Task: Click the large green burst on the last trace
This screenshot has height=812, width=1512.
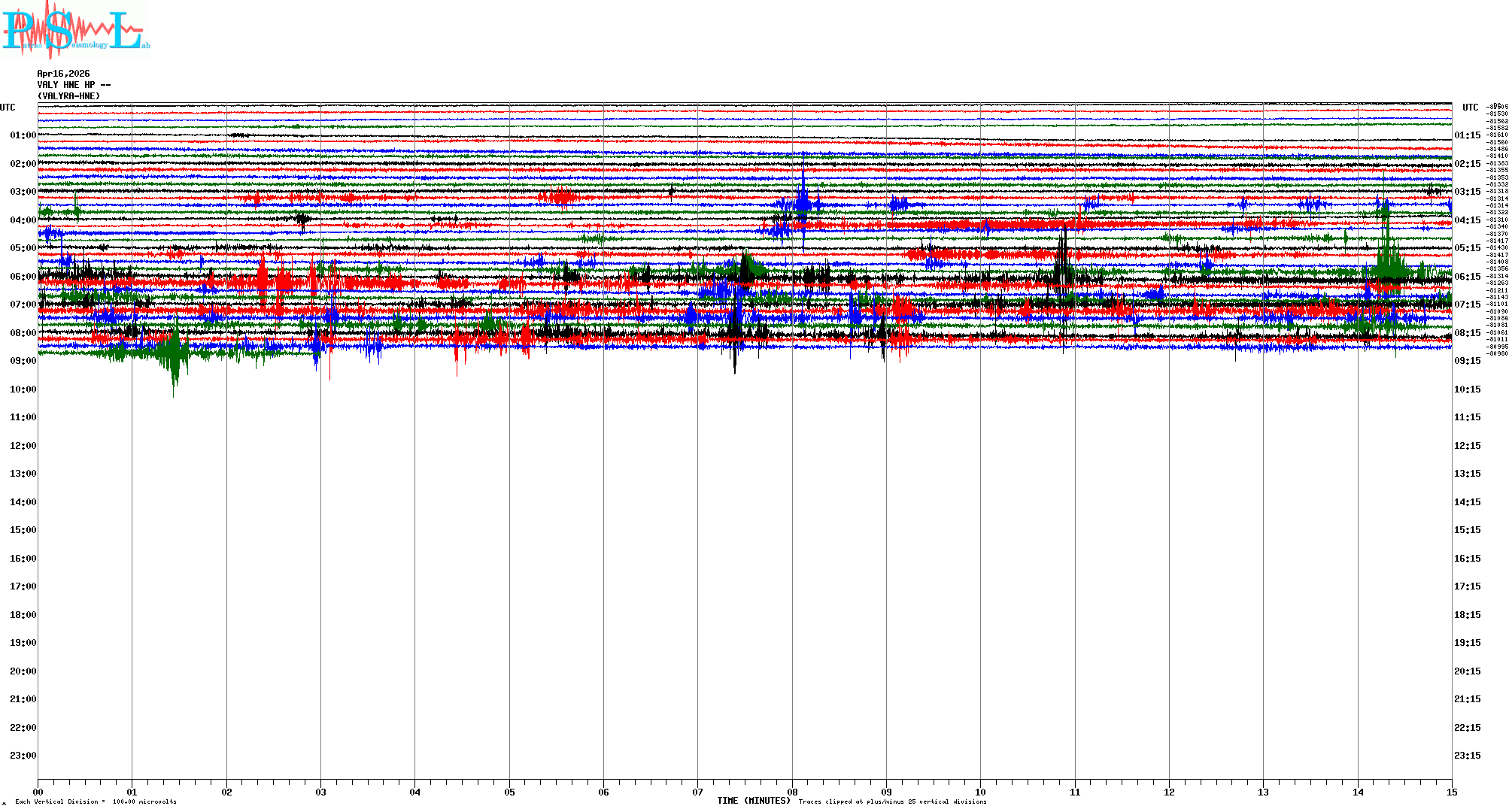Action: pos(174,353)
